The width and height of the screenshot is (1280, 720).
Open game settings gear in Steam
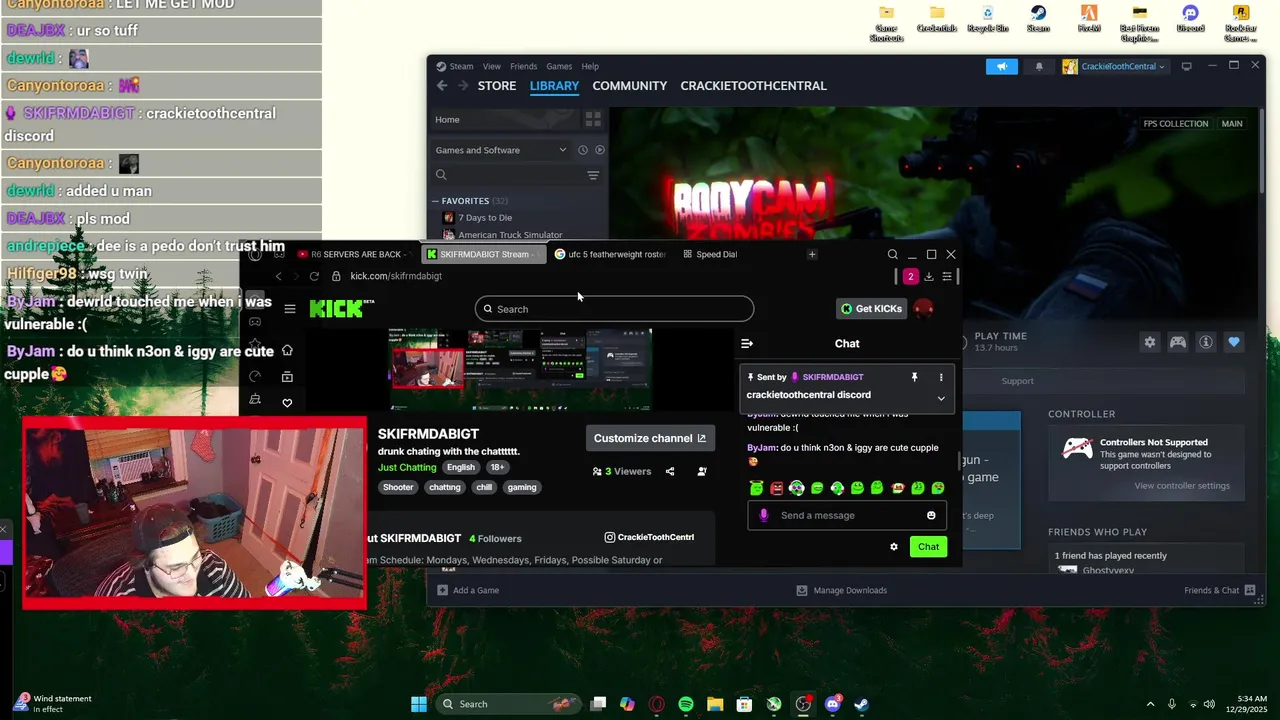point(1150,342)
